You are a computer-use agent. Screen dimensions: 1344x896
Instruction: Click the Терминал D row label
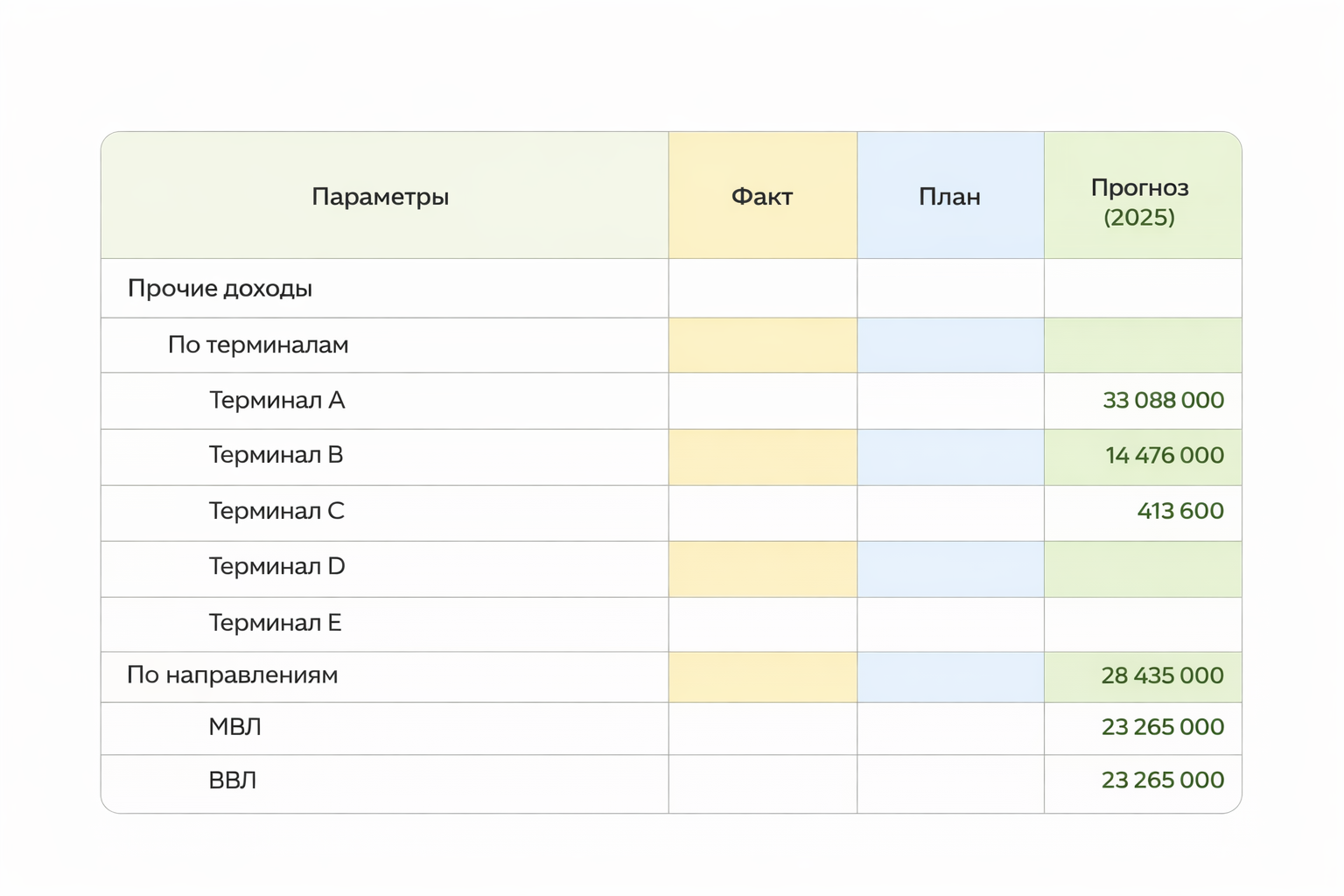[276, 567]
